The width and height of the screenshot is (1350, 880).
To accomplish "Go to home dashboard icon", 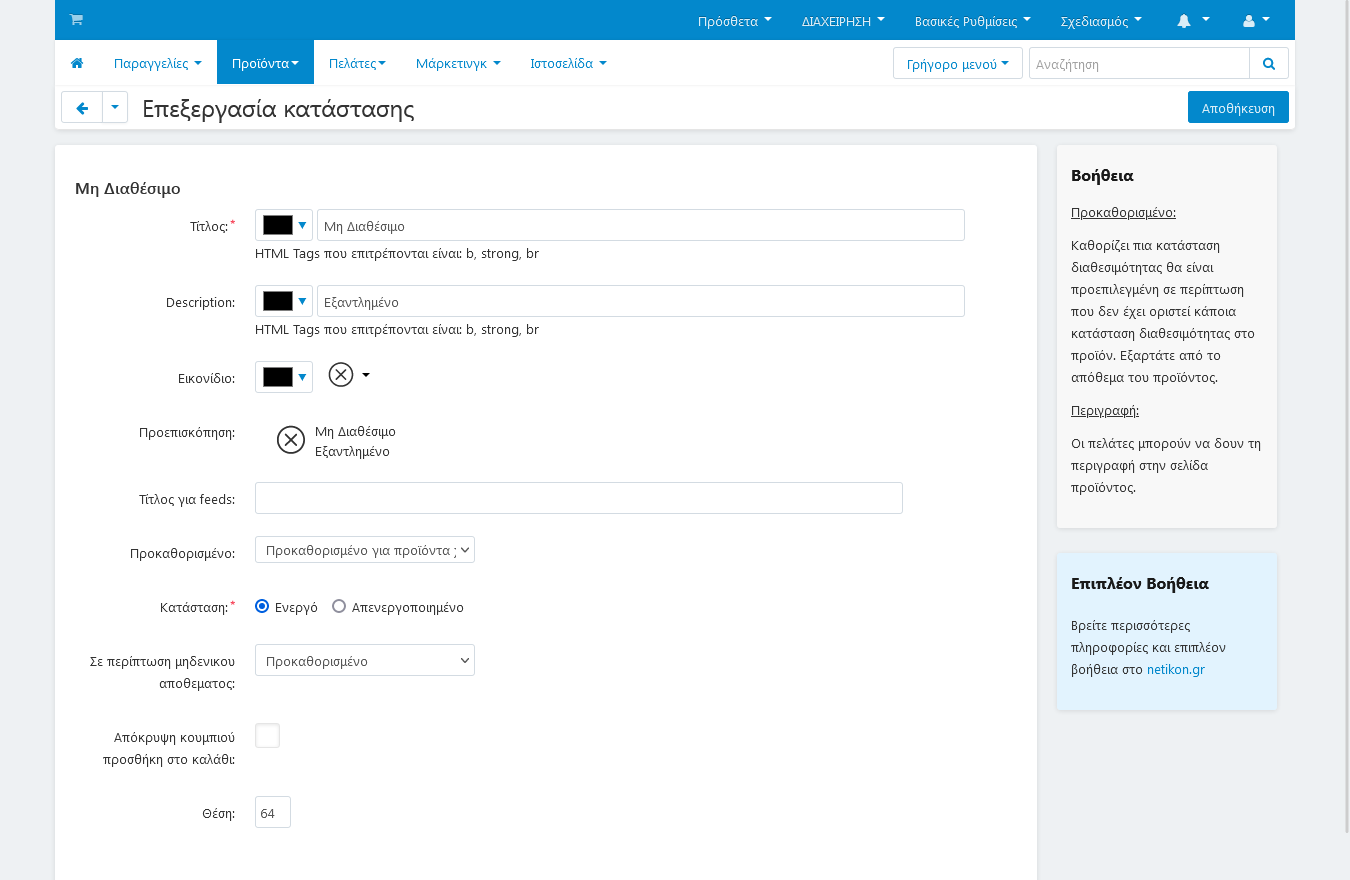I will (77, 63).
